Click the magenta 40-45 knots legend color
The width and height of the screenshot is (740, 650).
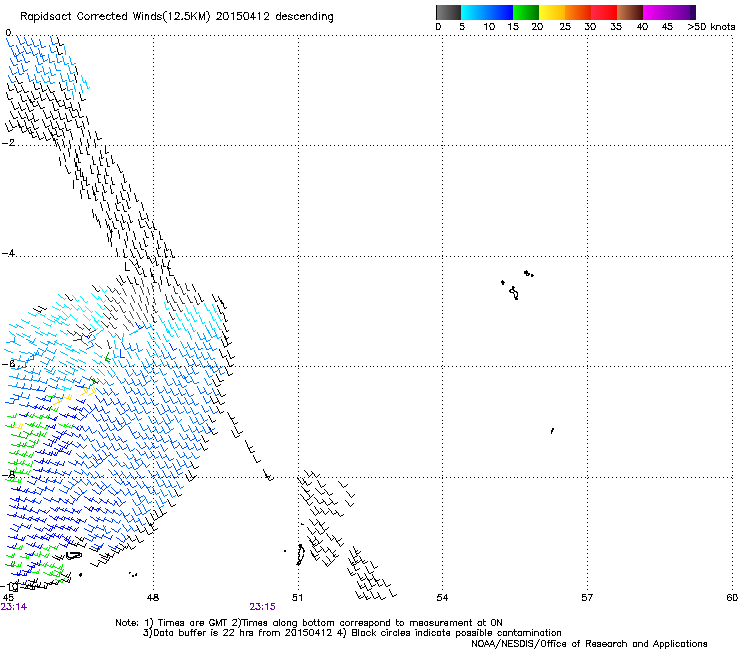(656, 12)
